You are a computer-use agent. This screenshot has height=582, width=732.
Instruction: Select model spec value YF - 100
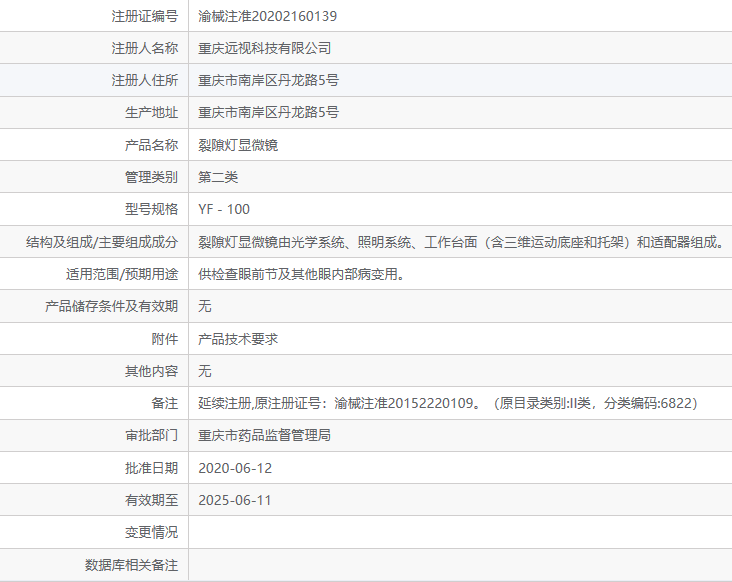(224, 209)
